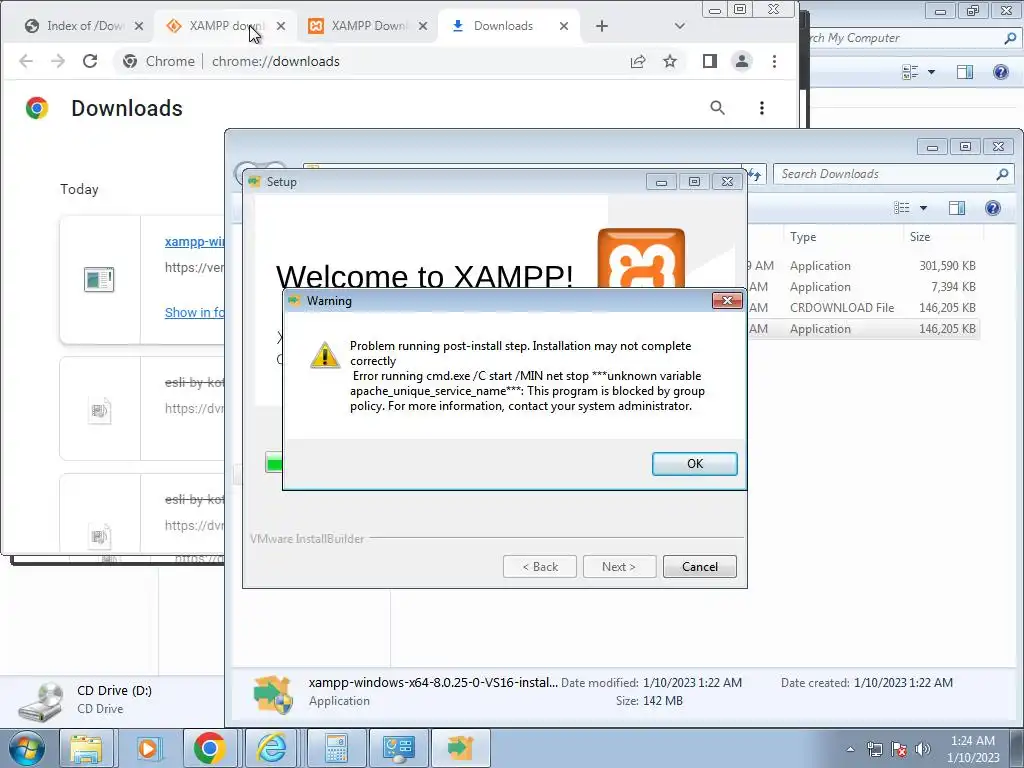Open the Control Panel taskbar item

click(398, 748)
